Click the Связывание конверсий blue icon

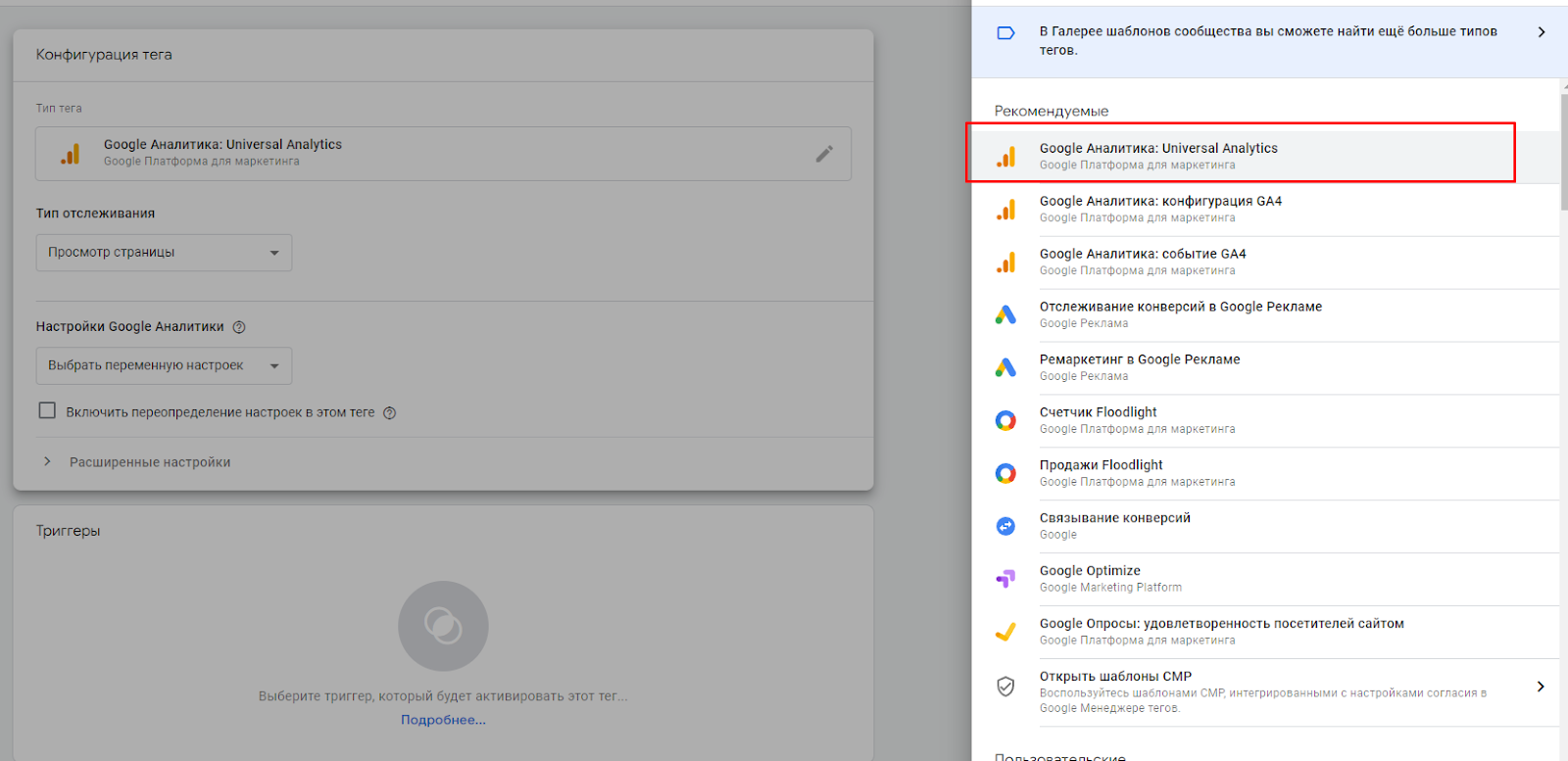pos(1005,526)
